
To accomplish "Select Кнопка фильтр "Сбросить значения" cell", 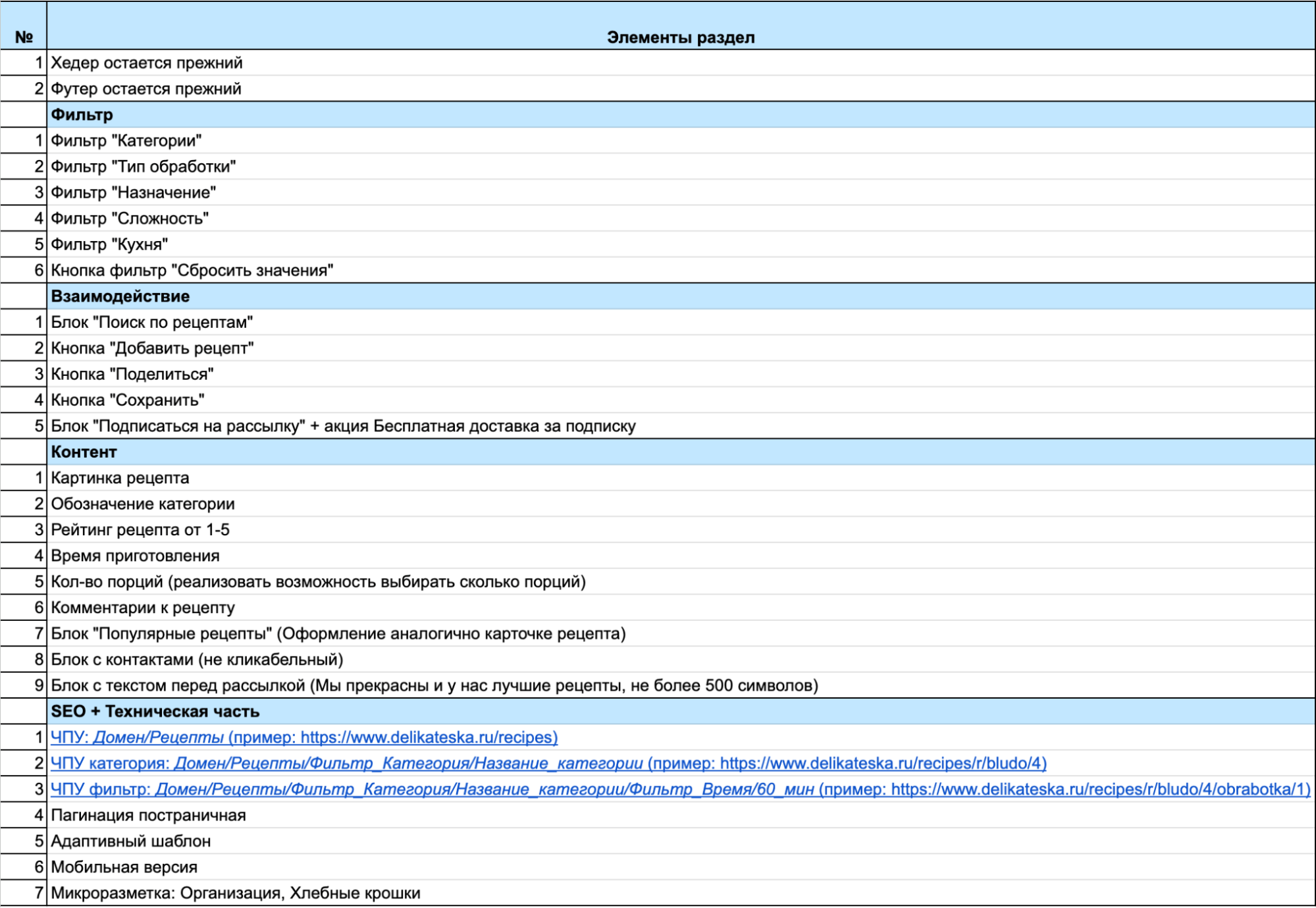I will 192,271.
